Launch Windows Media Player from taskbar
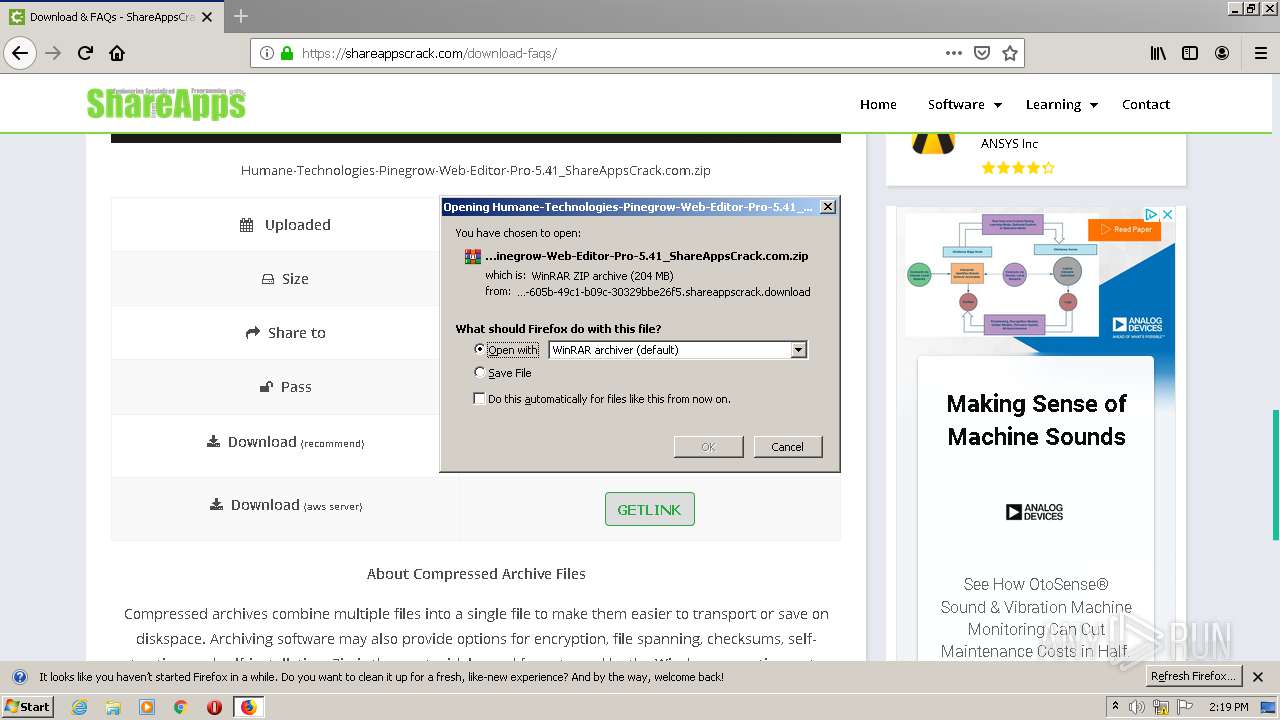1280x720 pixels. point(147,707)
